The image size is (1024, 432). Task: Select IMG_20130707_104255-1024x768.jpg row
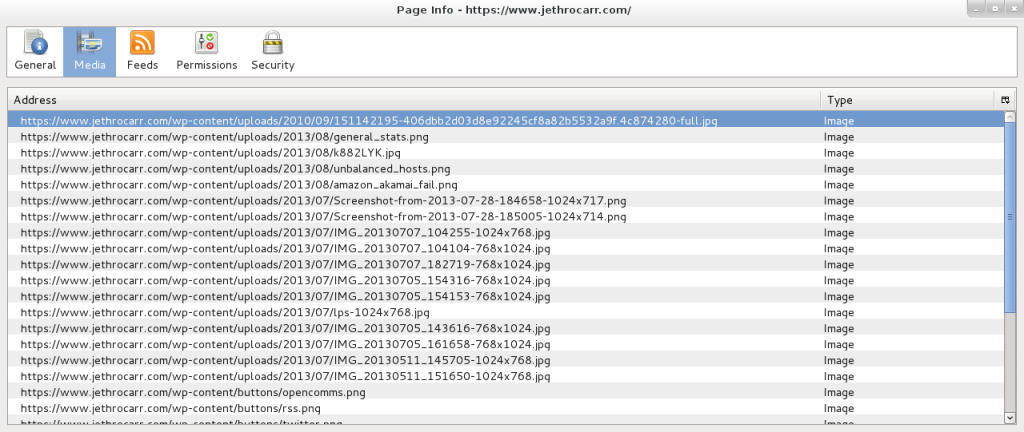click(x=506, y=233)
